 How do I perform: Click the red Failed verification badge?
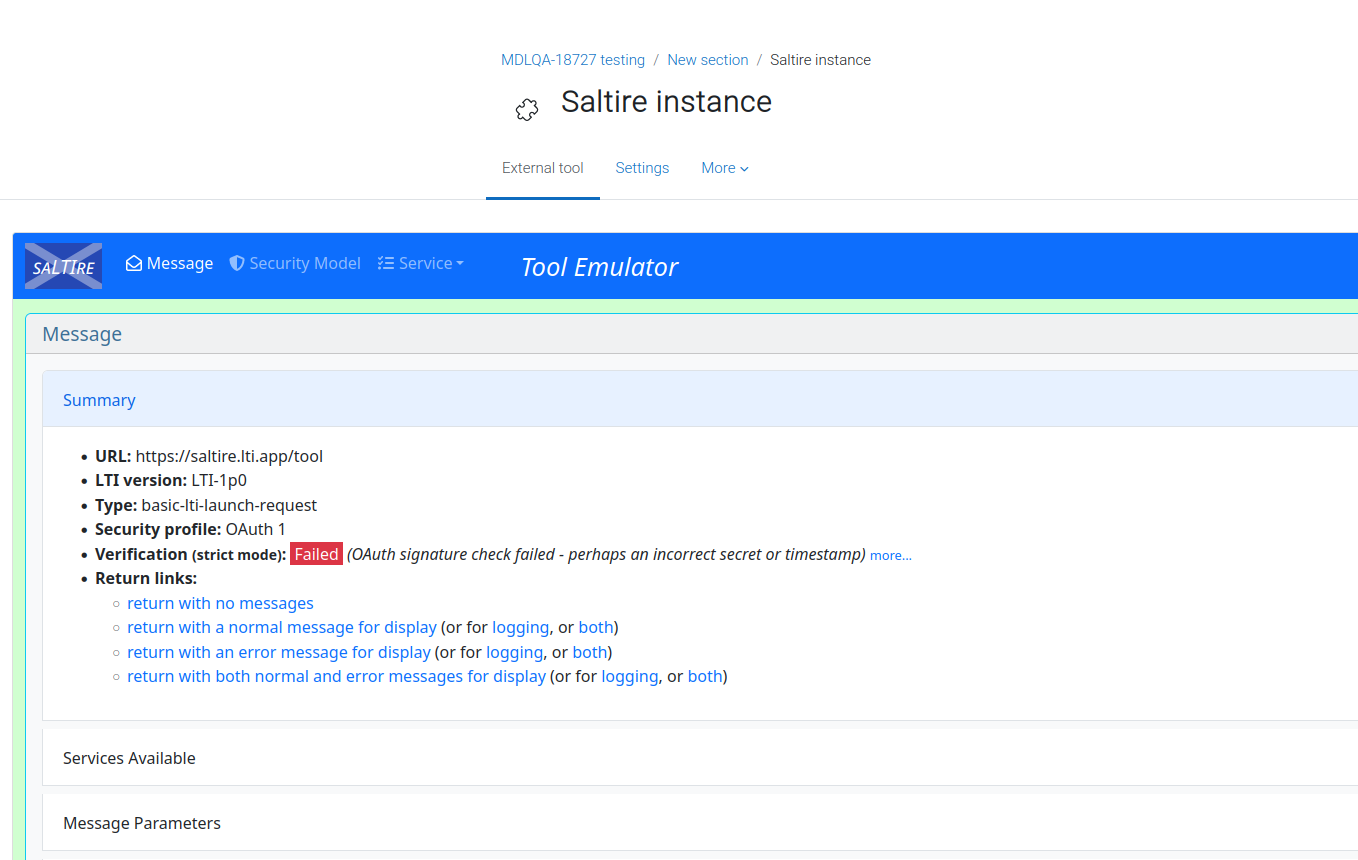(316, 554)
